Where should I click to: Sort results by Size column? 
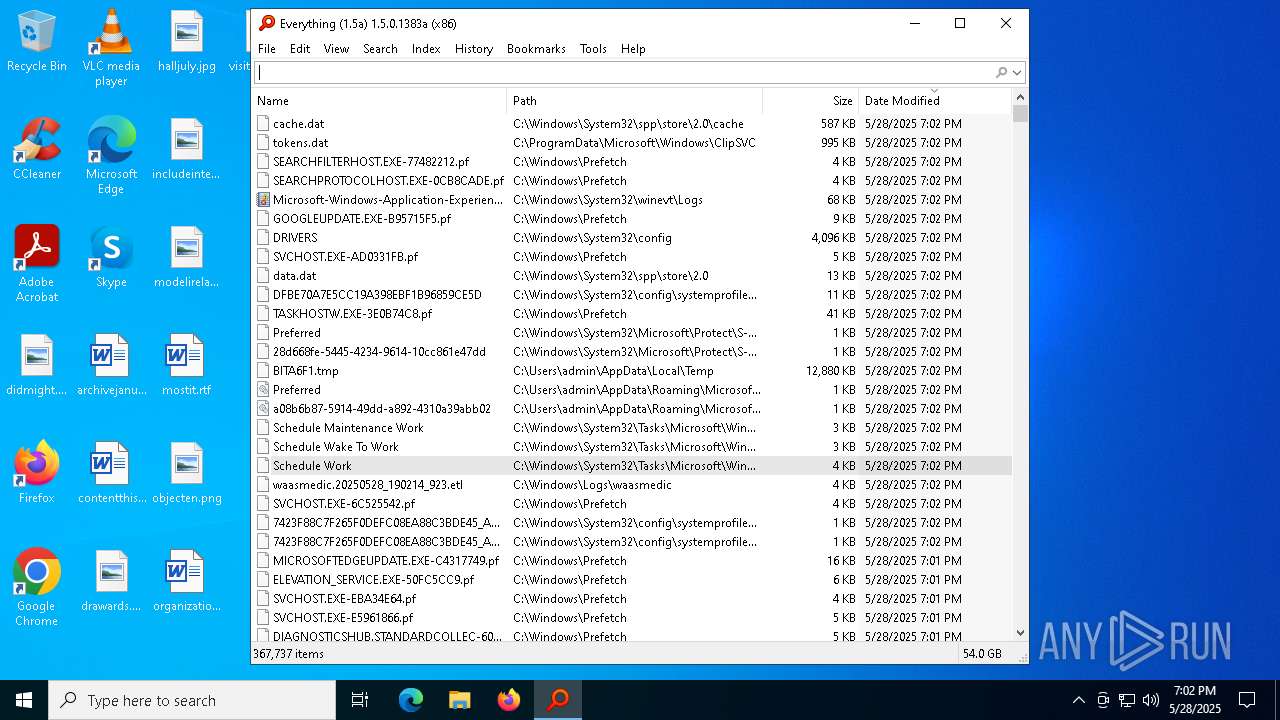pyautogui.click(x=809, y=100)
